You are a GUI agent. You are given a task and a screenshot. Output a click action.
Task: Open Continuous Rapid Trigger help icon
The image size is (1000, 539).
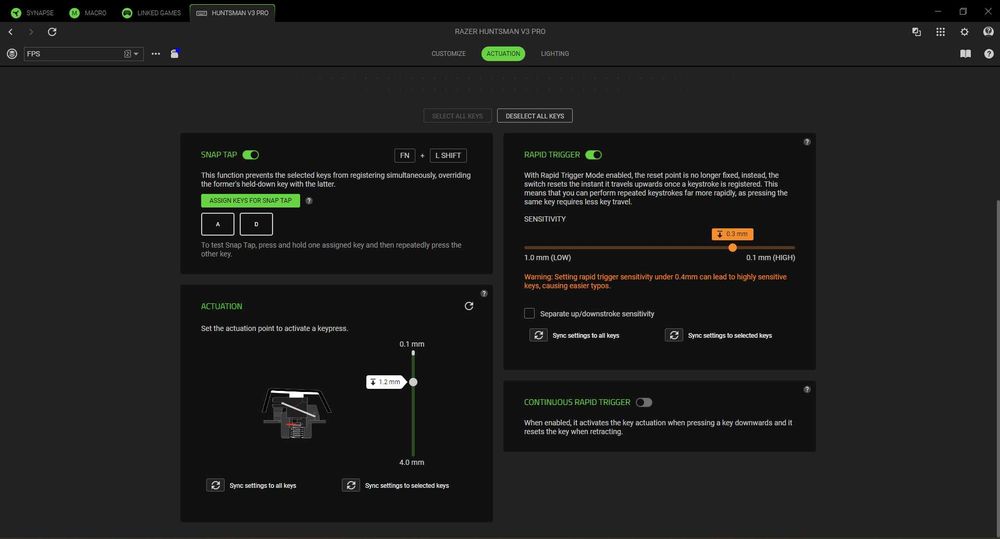click(807, 389)
